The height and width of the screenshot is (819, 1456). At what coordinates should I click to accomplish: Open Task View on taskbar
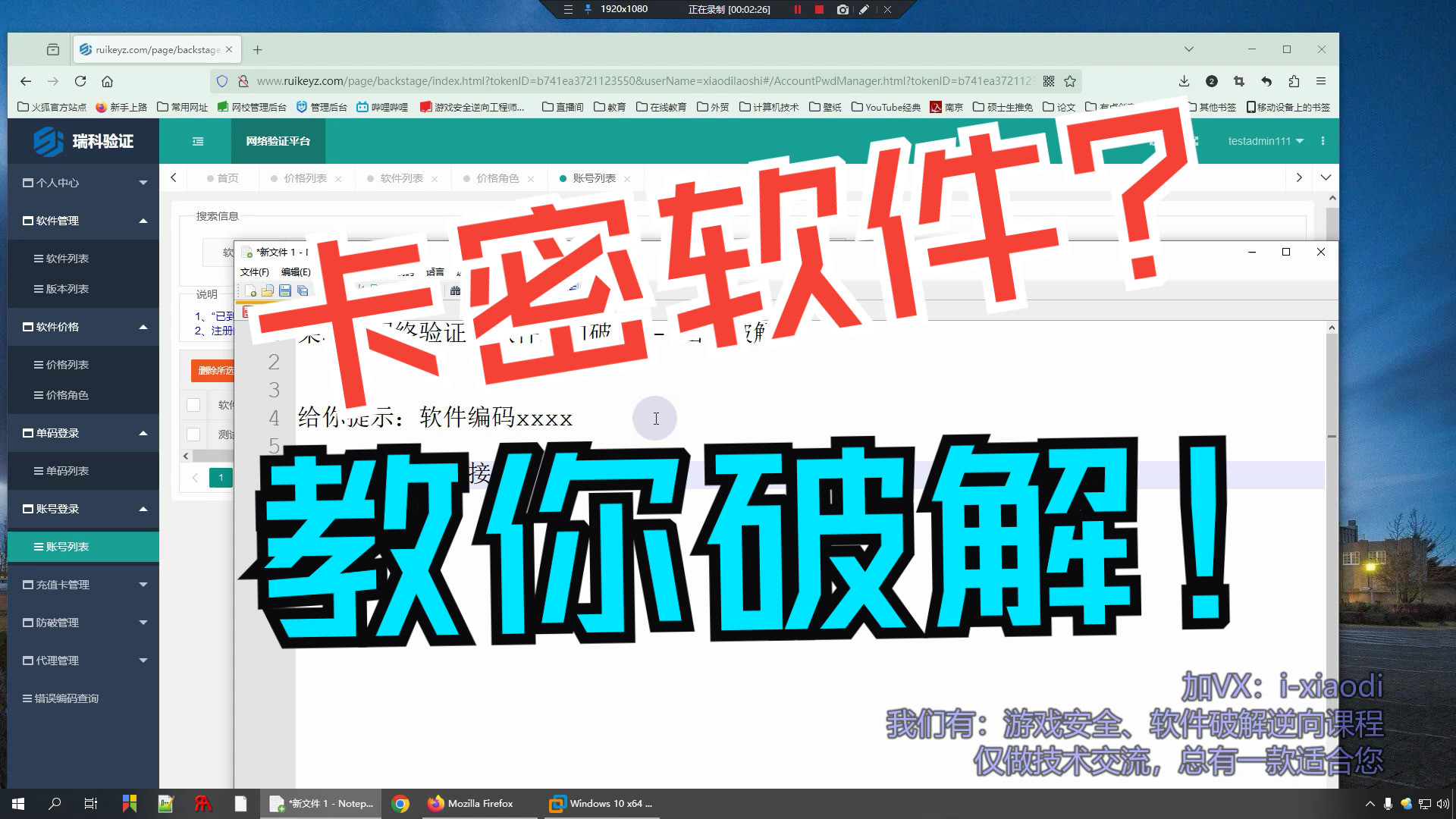(x=91, y=804)
